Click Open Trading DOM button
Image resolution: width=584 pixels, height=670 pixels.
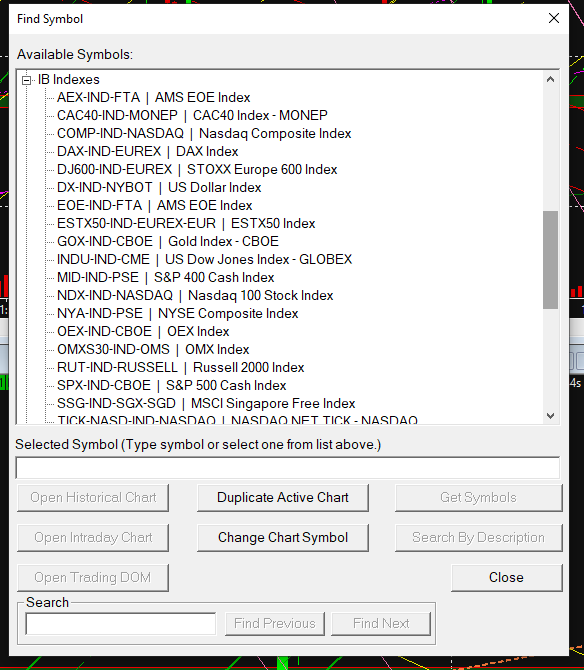coord(93,578)
